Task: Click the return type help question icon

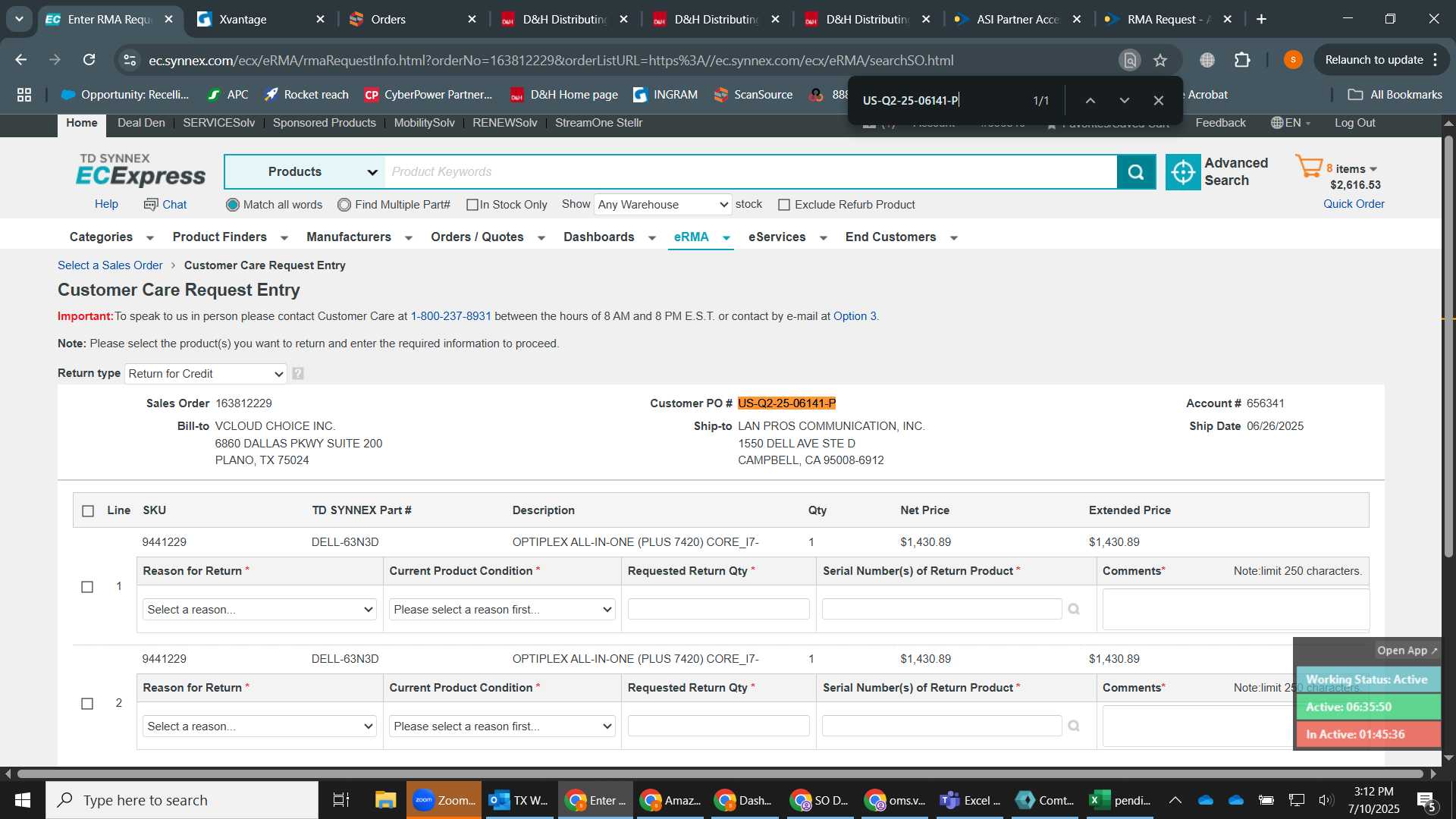Action: pyautogui.click(x=298, y=373)
